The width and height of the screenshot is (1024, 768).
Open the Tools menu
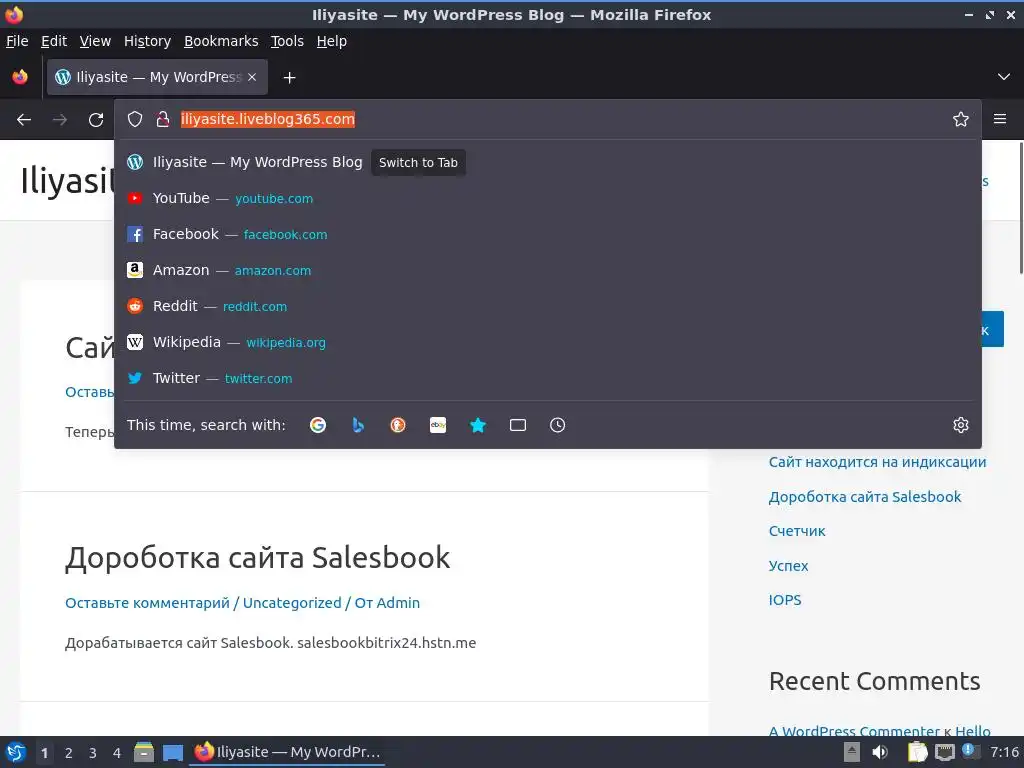coord(287,41)
